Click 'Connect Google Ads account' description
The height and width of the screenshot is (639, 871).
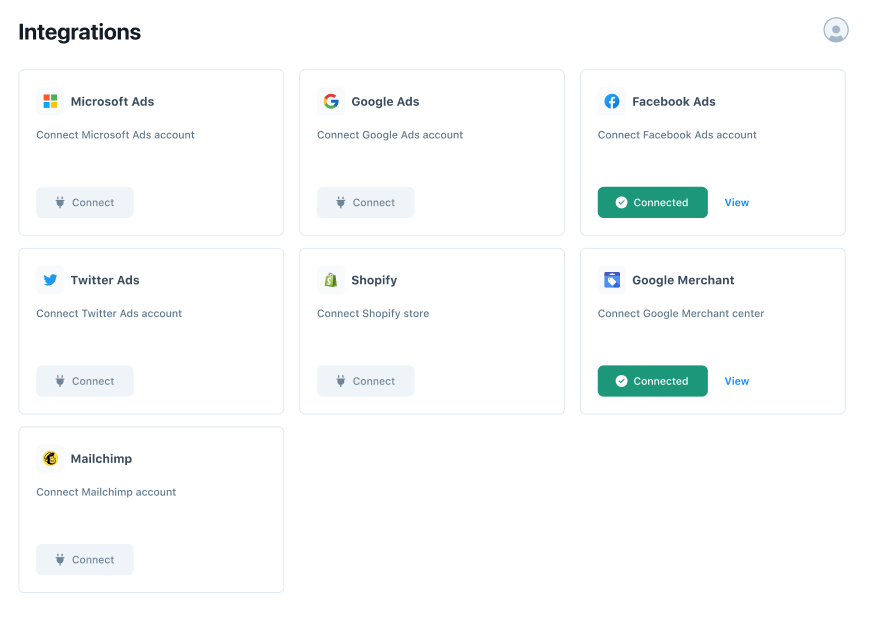pyautogui.click(x=390, y=135)
